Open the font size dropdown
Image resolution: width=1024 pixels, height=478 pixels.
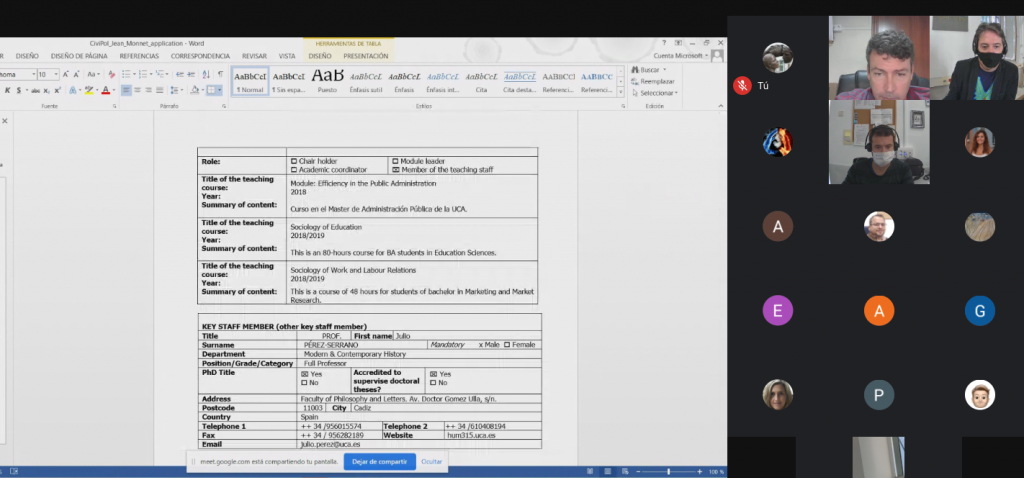click(57, 74)
